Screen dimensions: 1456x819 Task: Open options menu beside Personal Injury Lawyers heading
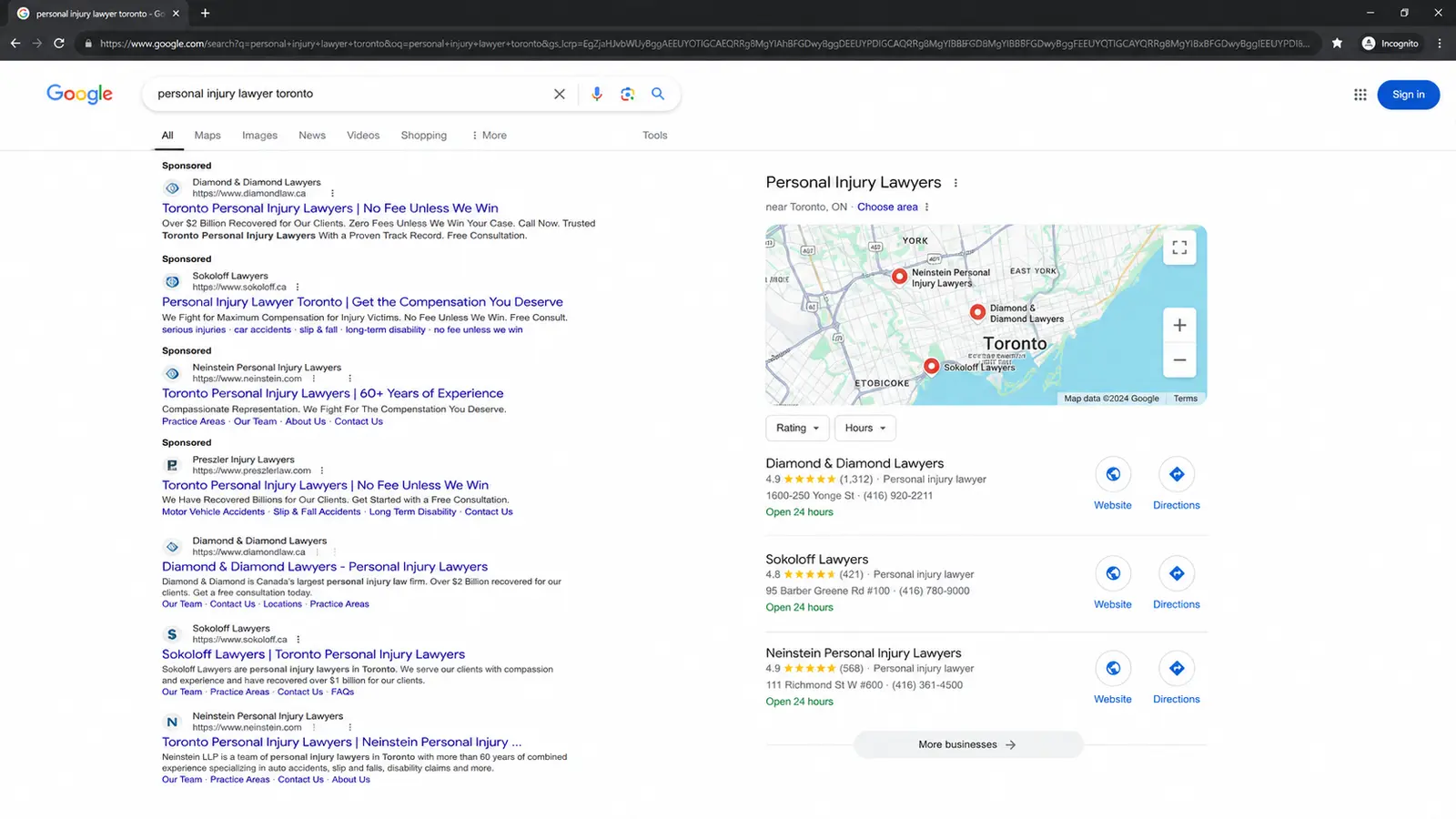955,183
